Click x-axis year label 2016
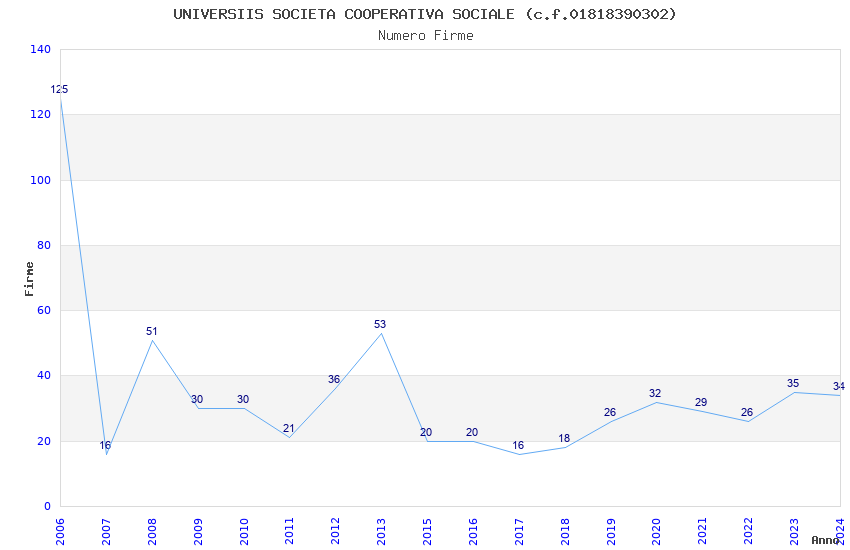This screenshot has height=550, width=850. (x=473, y=531)
